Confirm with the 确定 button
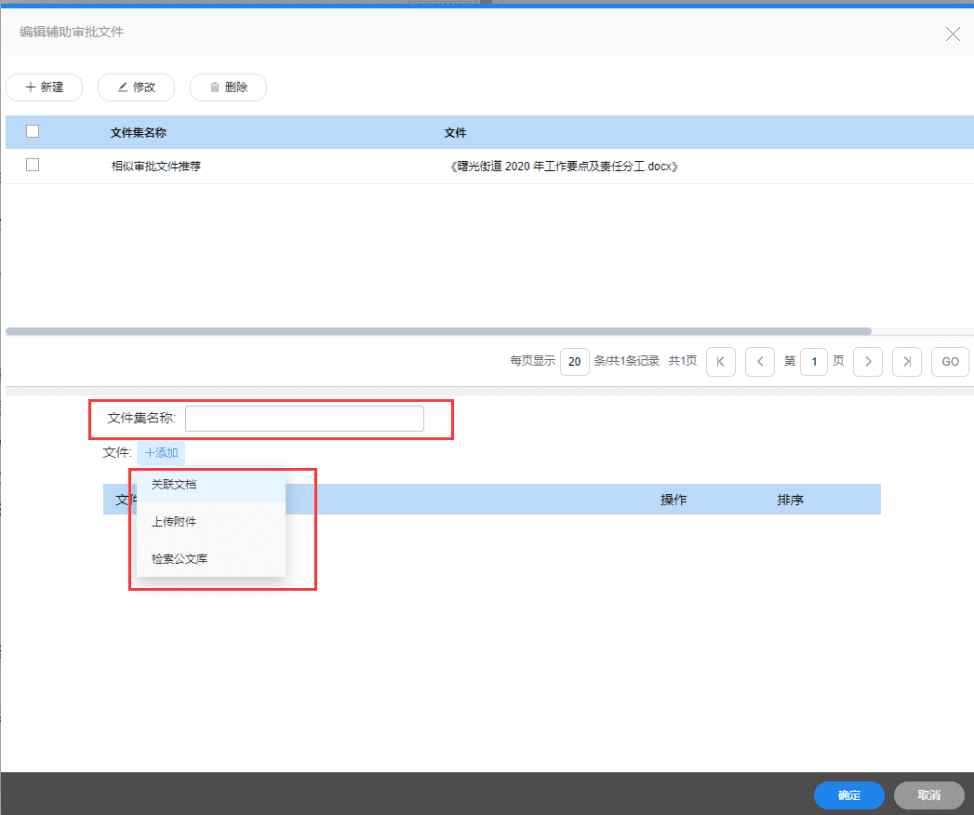 [849, 795]
